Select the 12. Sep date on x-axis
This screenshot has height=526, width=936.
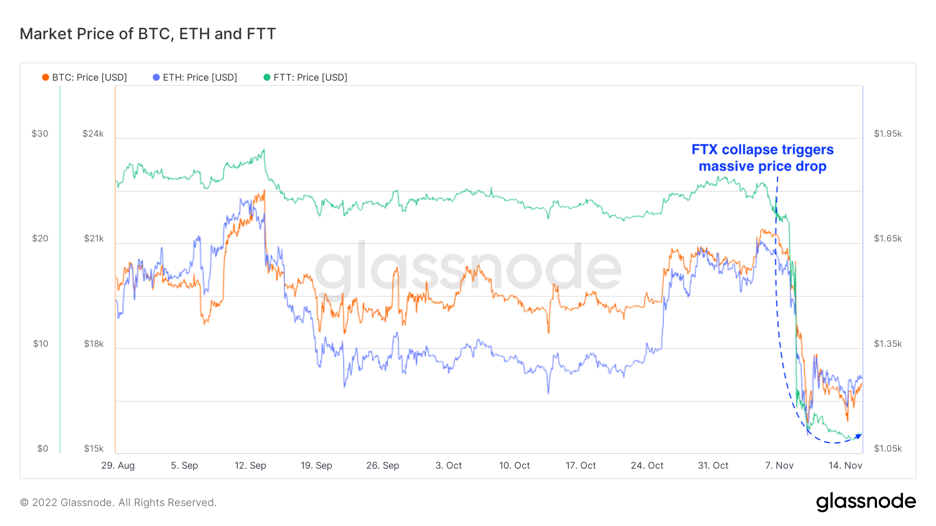[x=250, y=465]
